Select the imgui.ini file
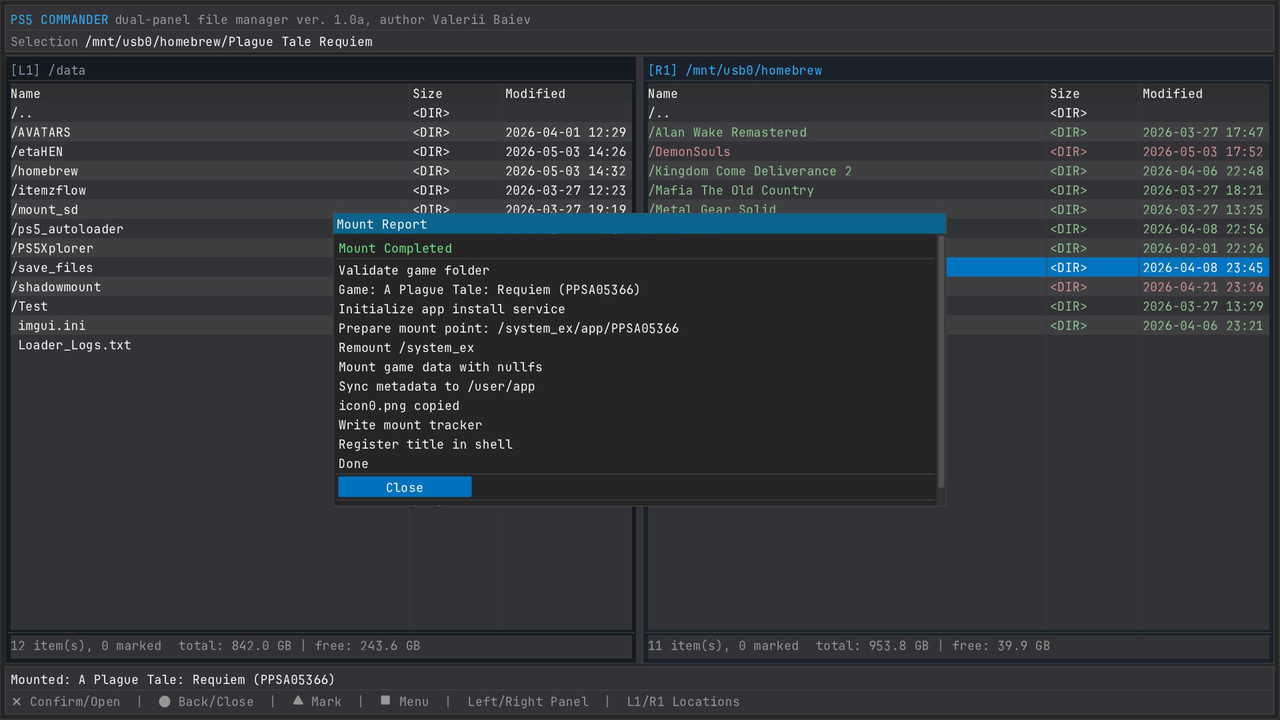 click(x=171, y=326)
